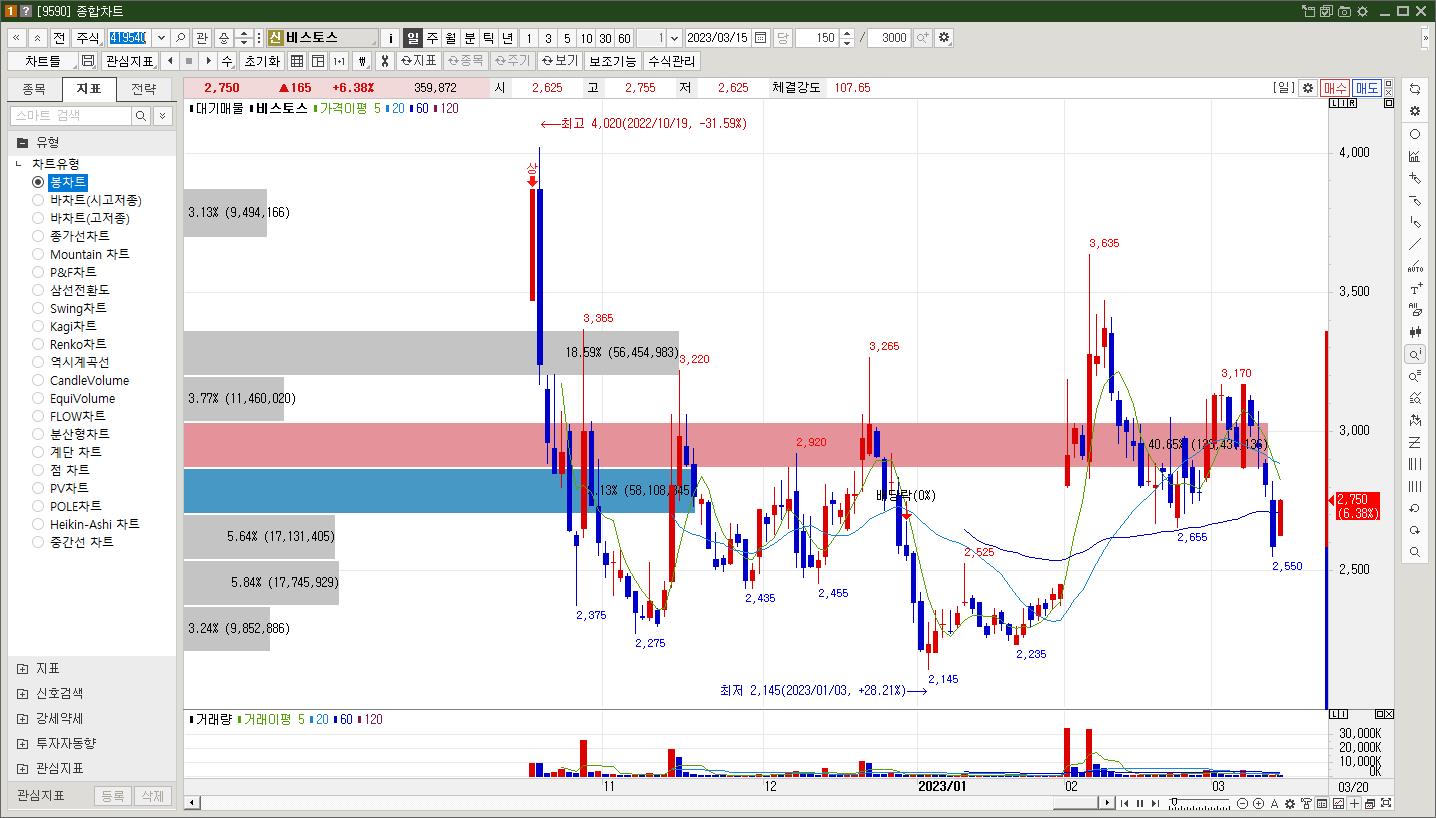Select the trend line drawing tool
Viewport: 1436px width, 818px height.
click(1415, 245)
